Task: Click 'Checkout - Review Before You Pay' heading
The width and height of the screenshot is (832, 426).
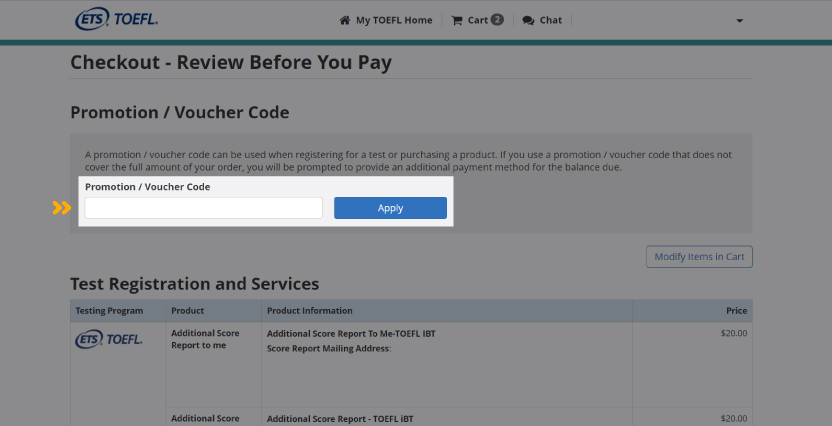Action: (x=231, y=63)
